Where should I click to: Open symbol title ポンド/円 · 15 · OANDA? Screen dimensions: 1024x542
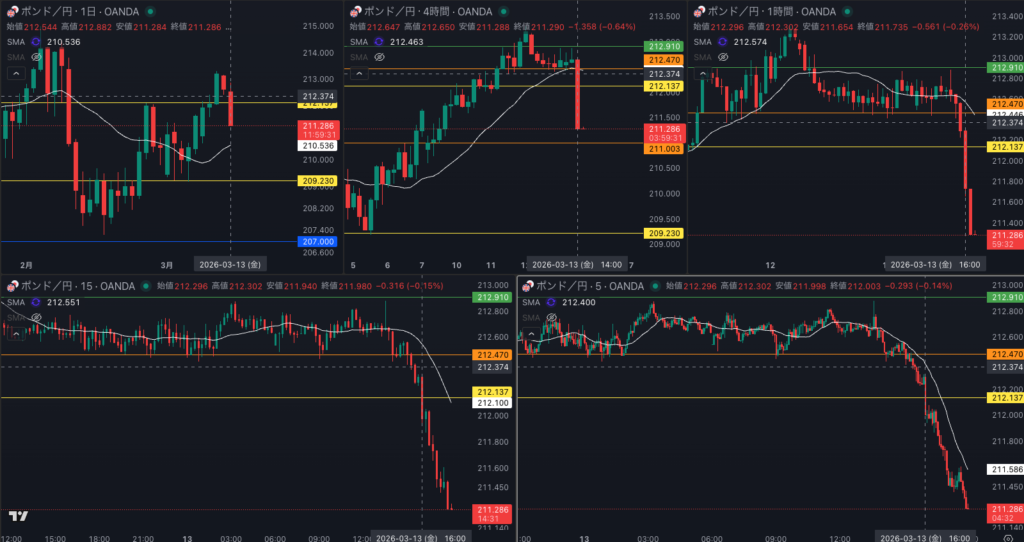[78, 286]
